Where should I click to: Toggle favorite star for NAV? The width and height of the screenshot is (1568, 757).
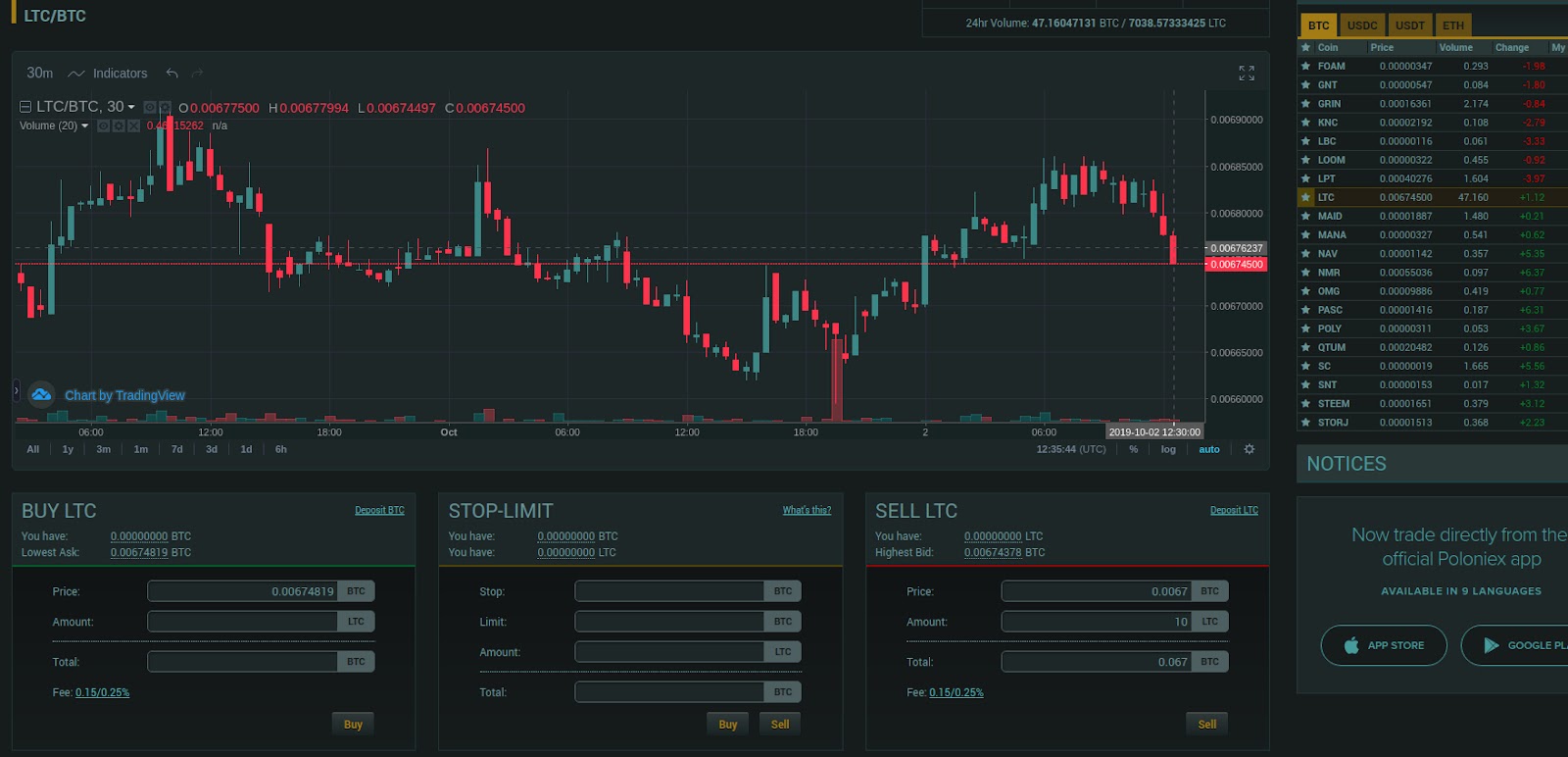tap(1305, 254)
